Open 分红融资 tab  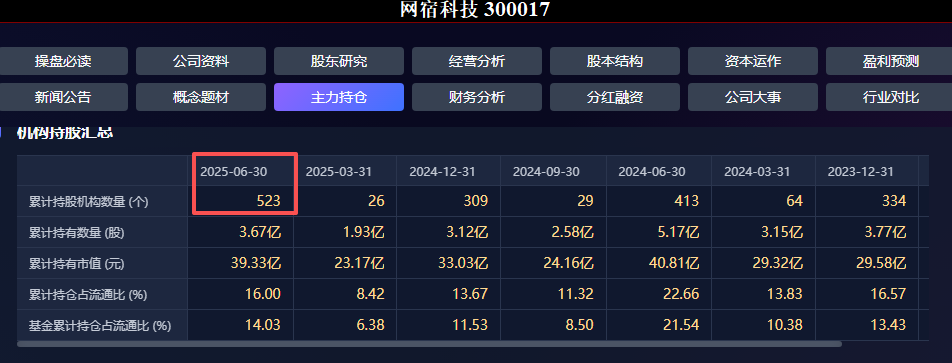pos(614,97)
